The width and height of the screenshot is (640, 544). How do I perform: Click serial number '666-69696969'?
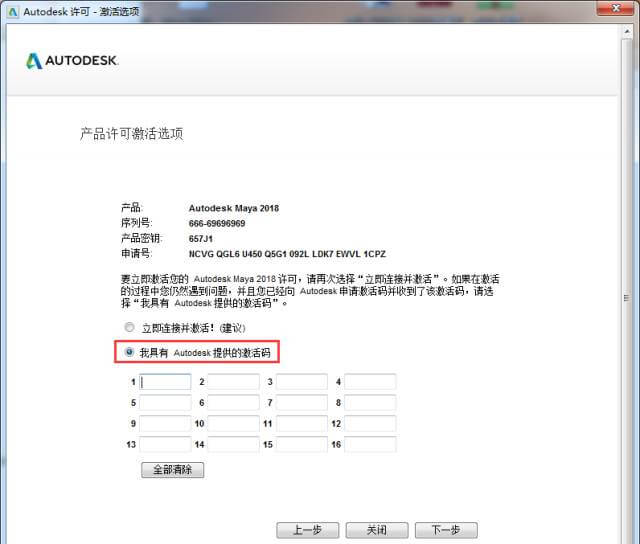(217, 223)
